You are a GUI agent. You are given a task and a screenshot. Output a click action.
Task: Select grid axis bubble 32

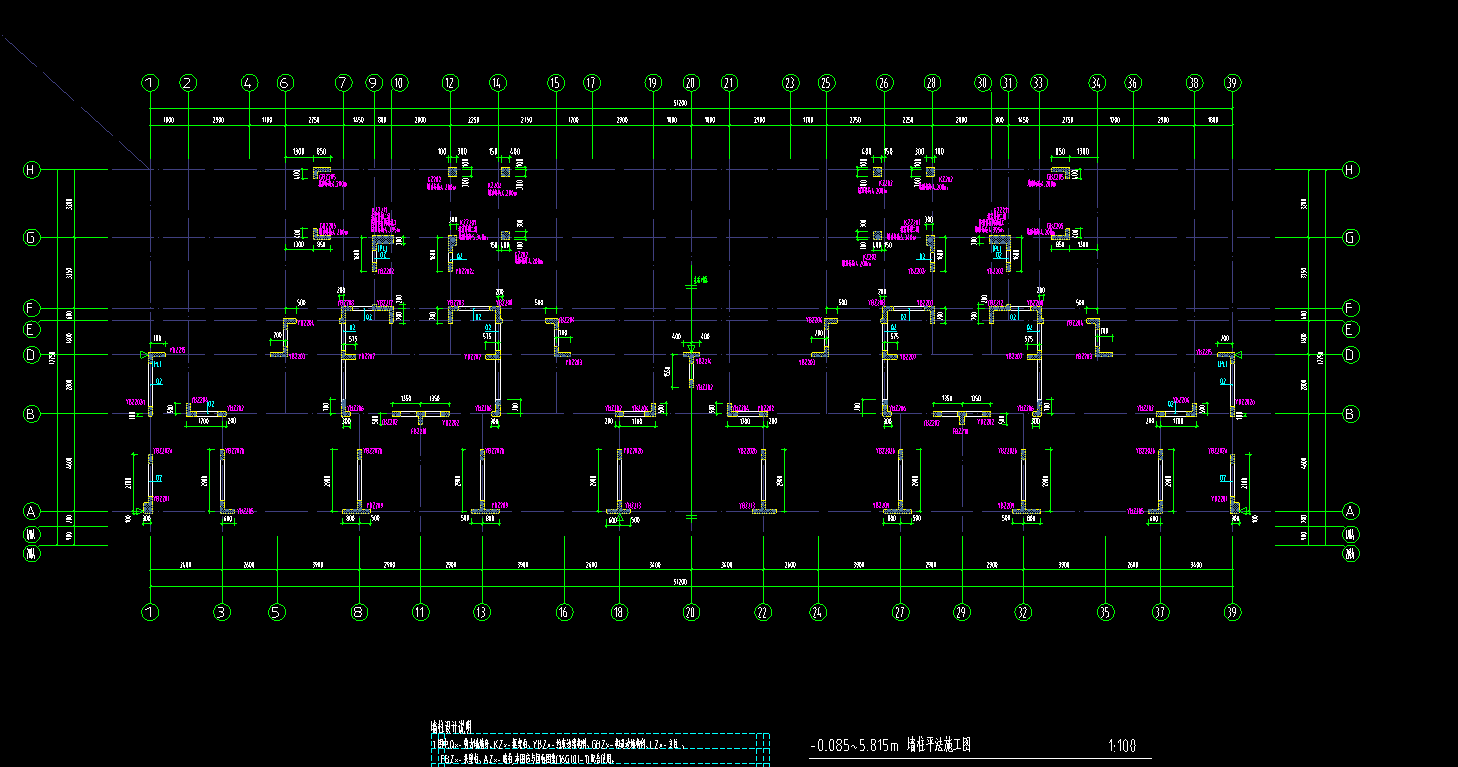tap(1023, 612)
